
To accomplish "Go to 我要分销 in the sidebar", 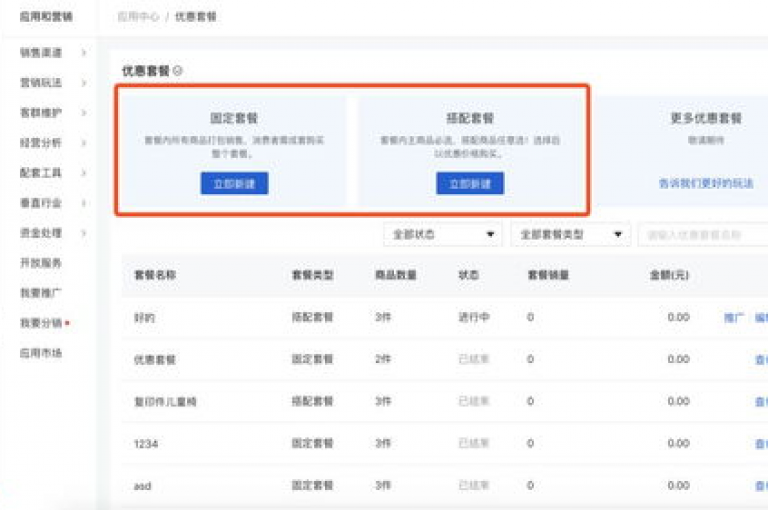I will coord(41,323).
